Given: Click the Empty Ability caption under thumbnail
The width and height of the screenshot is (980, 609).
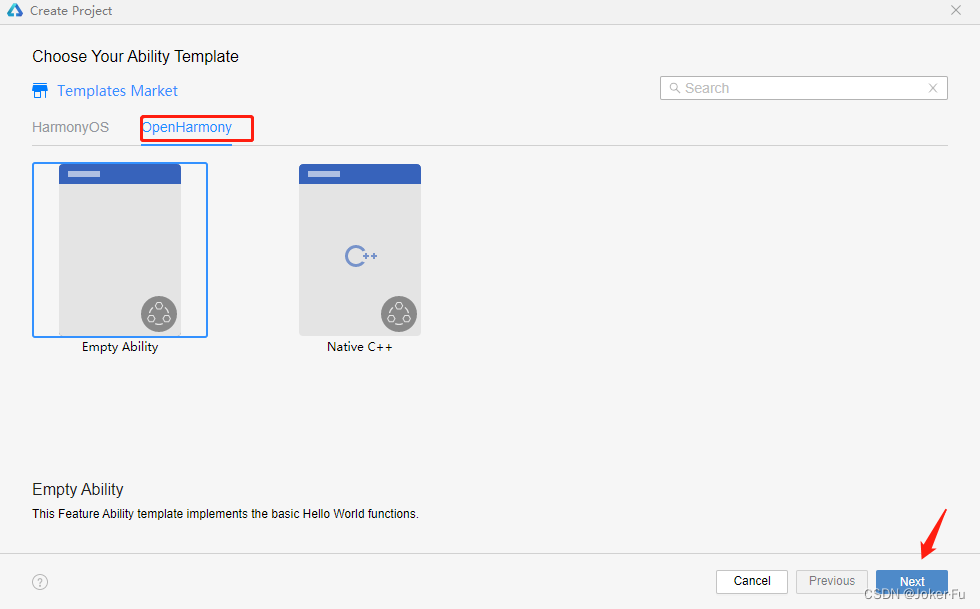Looking at the screenshot, I should 120,347.
